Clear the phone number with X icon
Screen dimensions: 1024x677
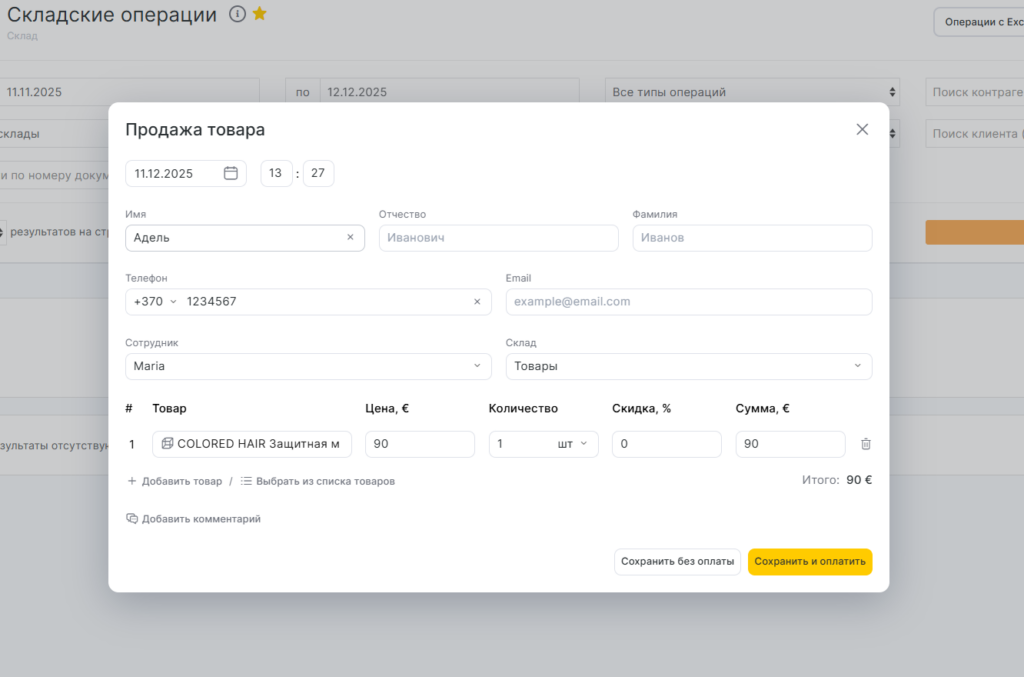point(477,302)
